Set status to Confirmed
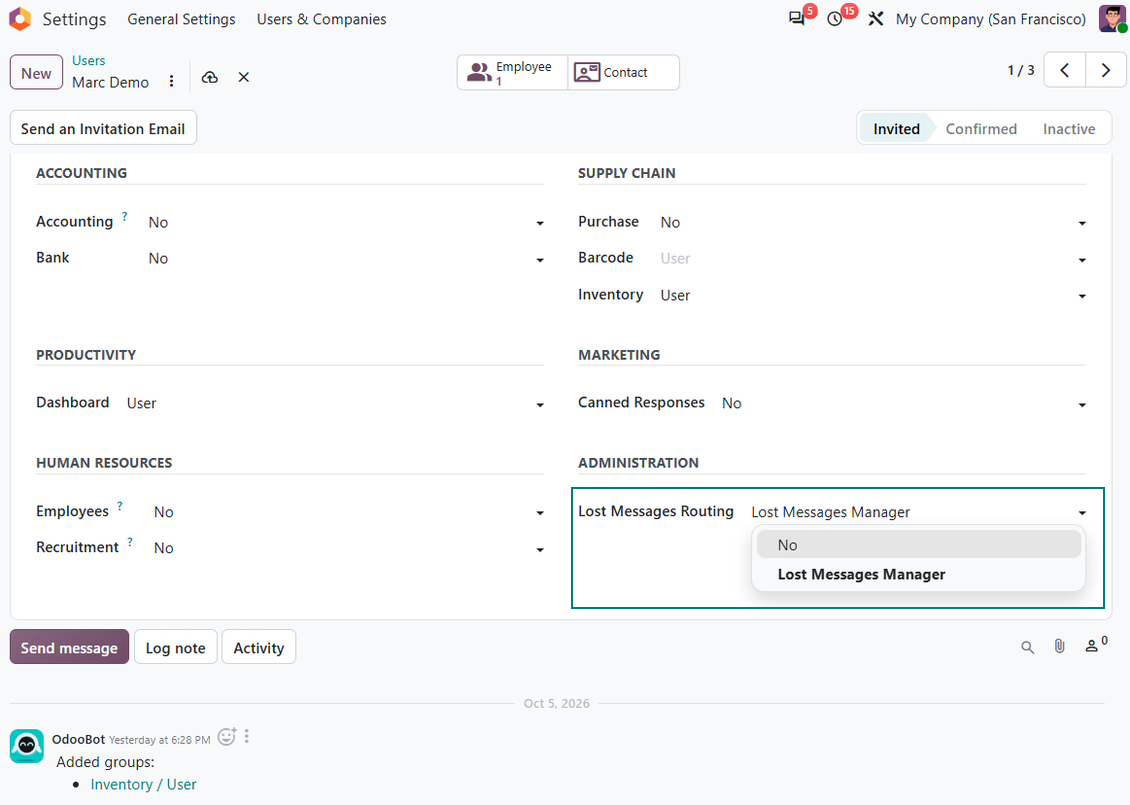 tap(981, 129)
